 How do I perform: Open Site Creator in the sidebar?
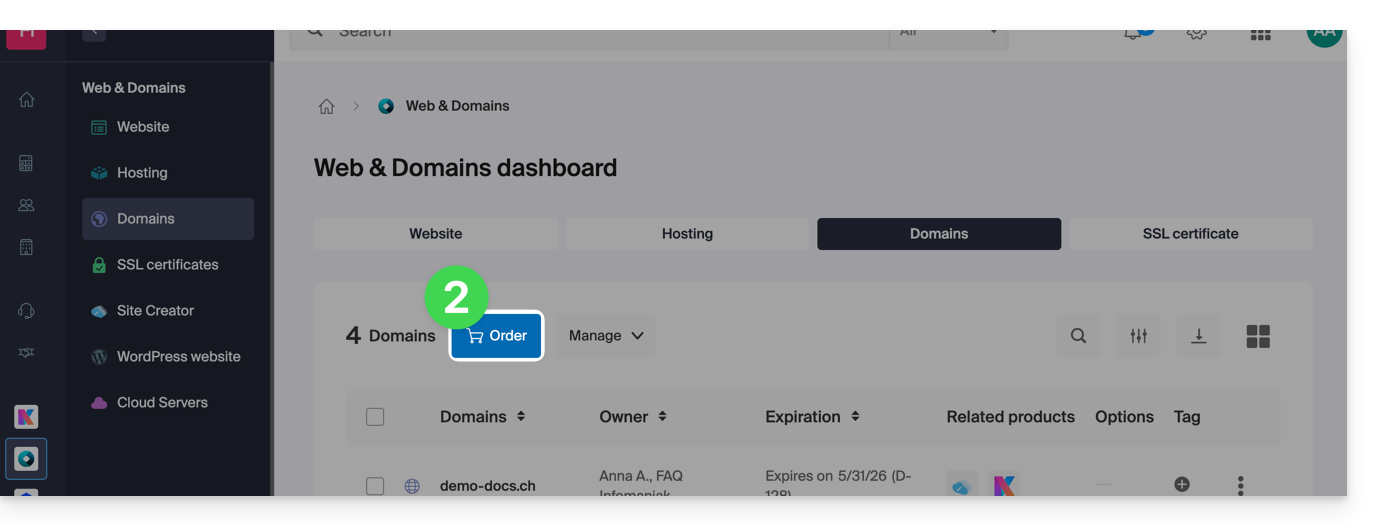click(155, 311)
